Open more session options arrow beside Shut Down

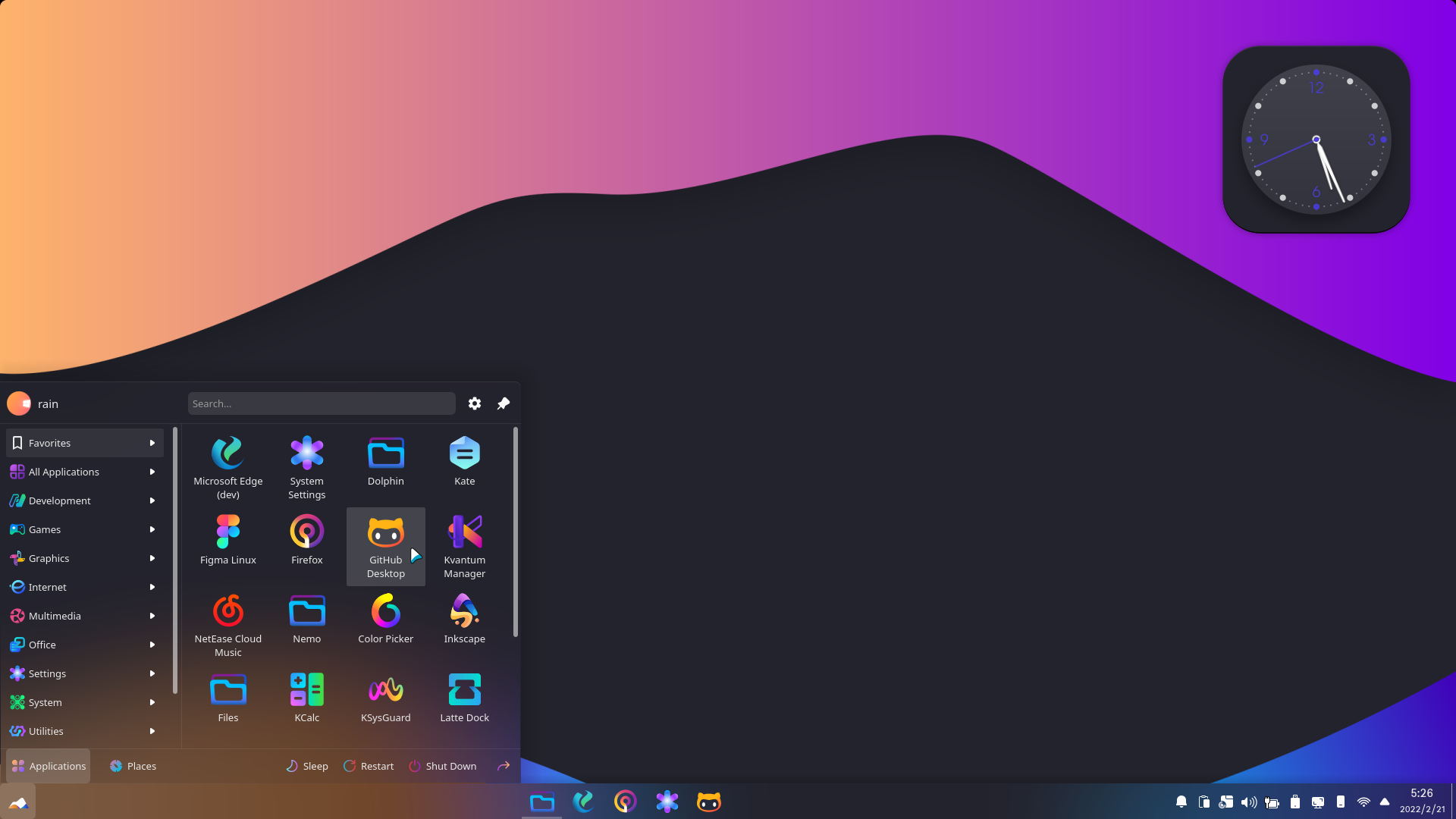point(504,766)
